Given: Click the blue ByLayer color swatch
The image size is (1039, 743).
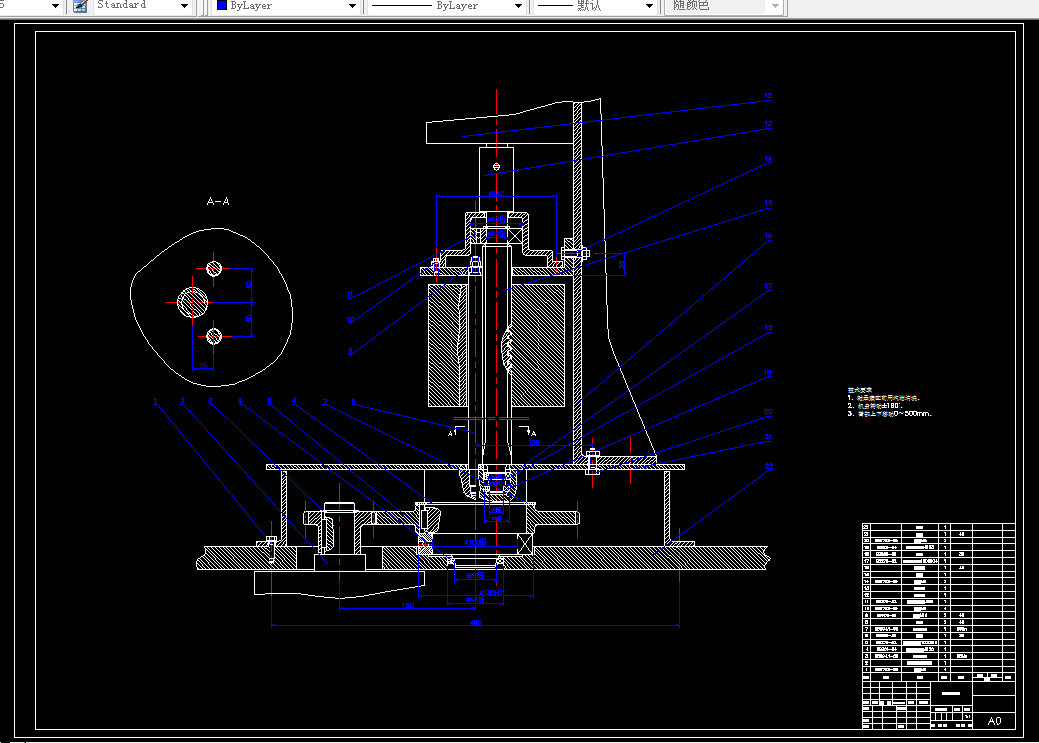Looking at the screenshot, I should [x=222, y=5].
